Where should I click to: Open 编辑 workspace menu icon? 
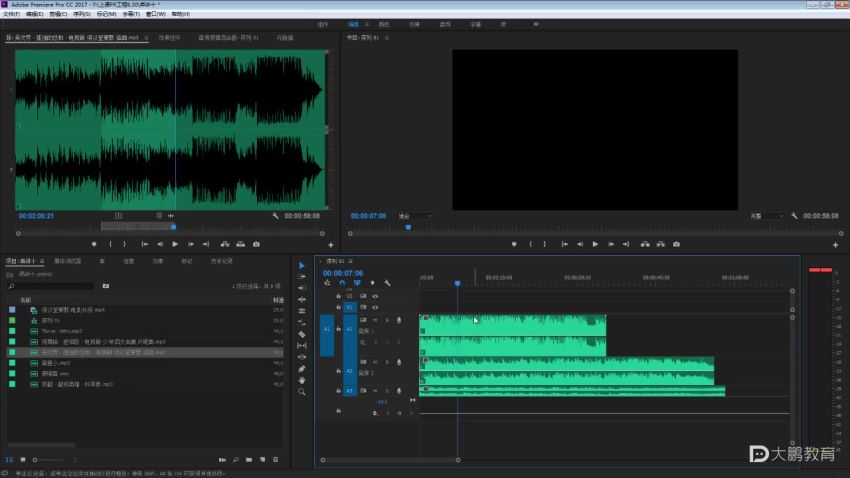[x=367, y=24]
